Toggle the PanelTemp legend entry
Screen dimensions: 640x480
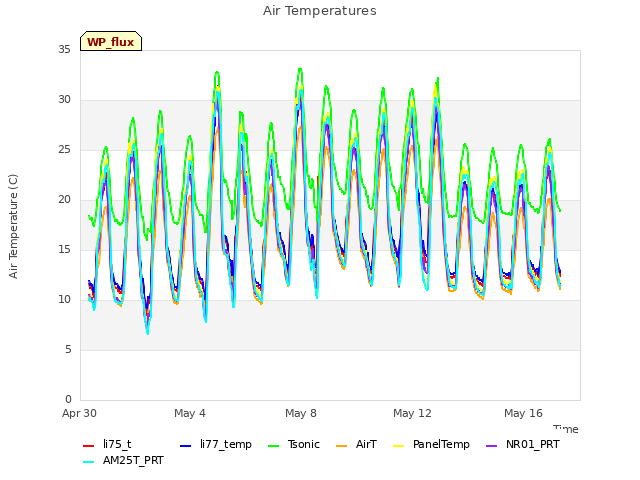(x=431, y=444)
